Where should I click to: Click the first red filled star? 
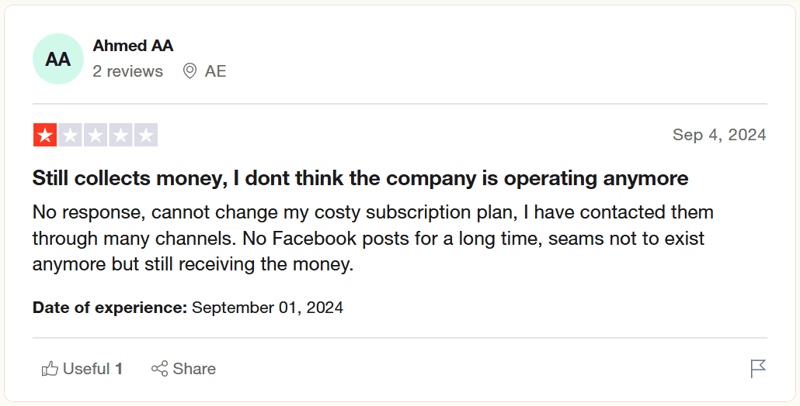tap(45, 135)
